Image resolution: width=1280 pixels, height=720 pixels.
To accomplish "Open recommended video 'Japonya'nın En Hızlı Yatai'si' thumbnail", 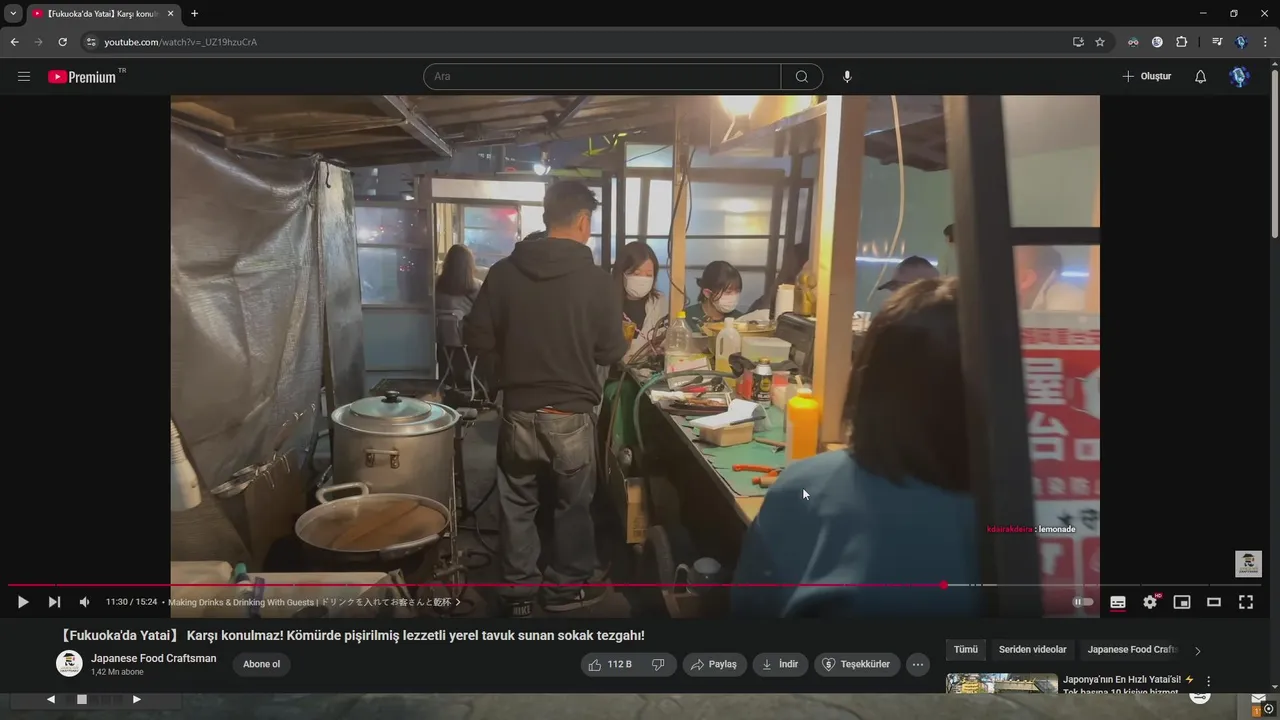I will coord(1002,684).
